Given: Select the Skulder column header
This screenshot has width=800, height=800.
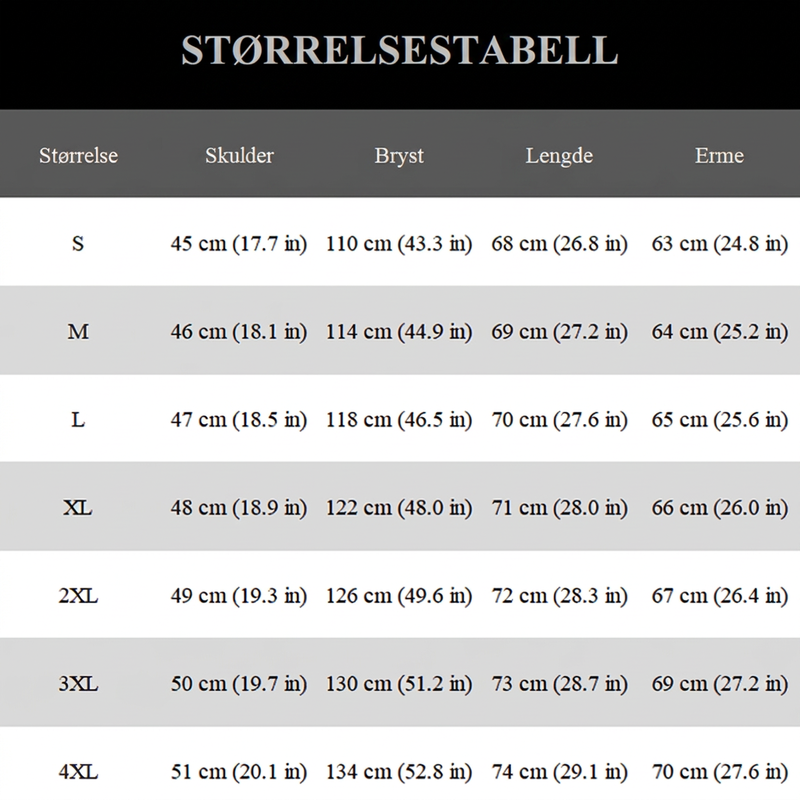Looking at the screenshot, I should pyautogui.click(x=239, y=156).
